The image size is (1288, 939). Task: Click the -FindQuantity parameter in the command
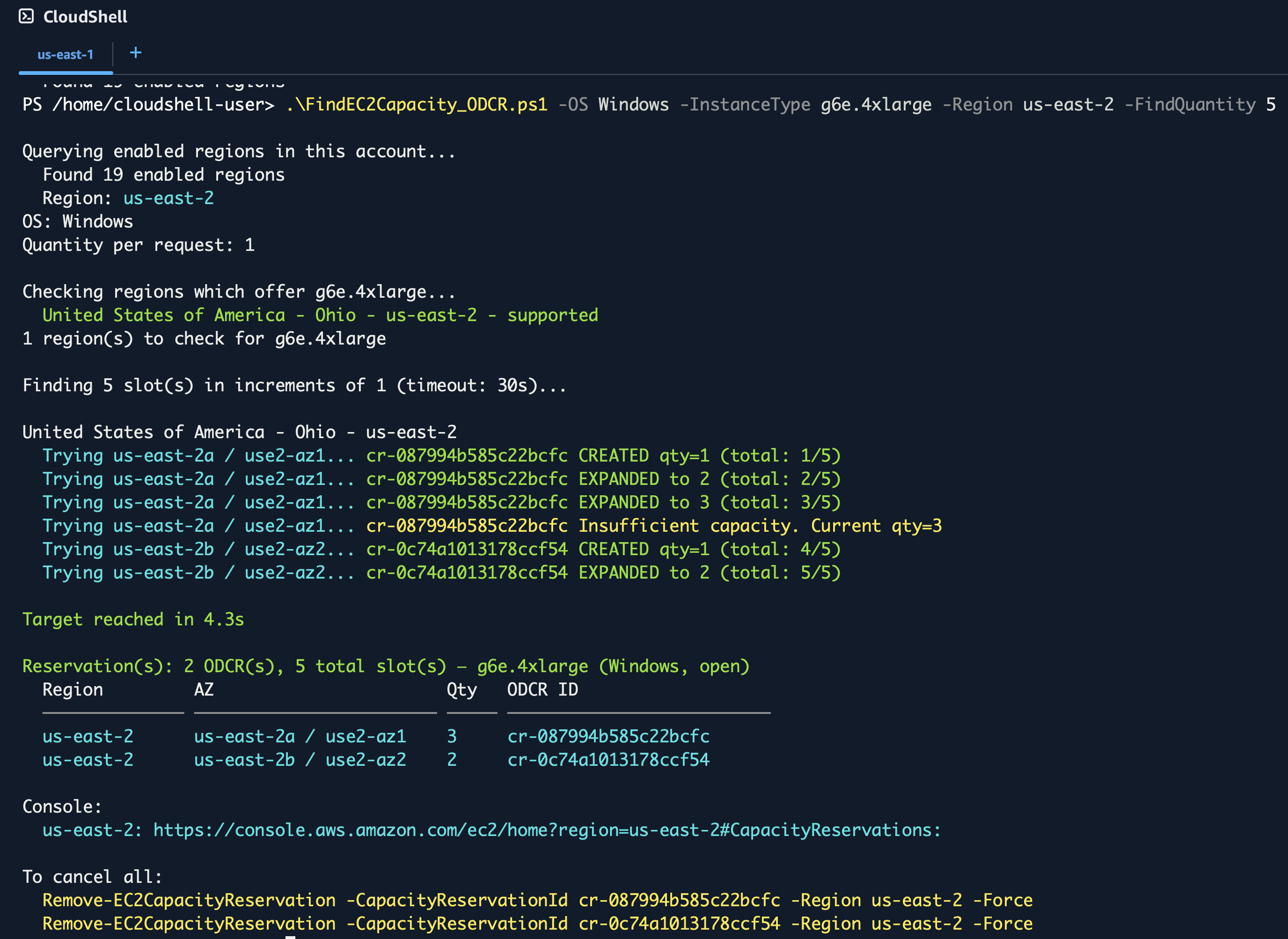point(1190,104)
